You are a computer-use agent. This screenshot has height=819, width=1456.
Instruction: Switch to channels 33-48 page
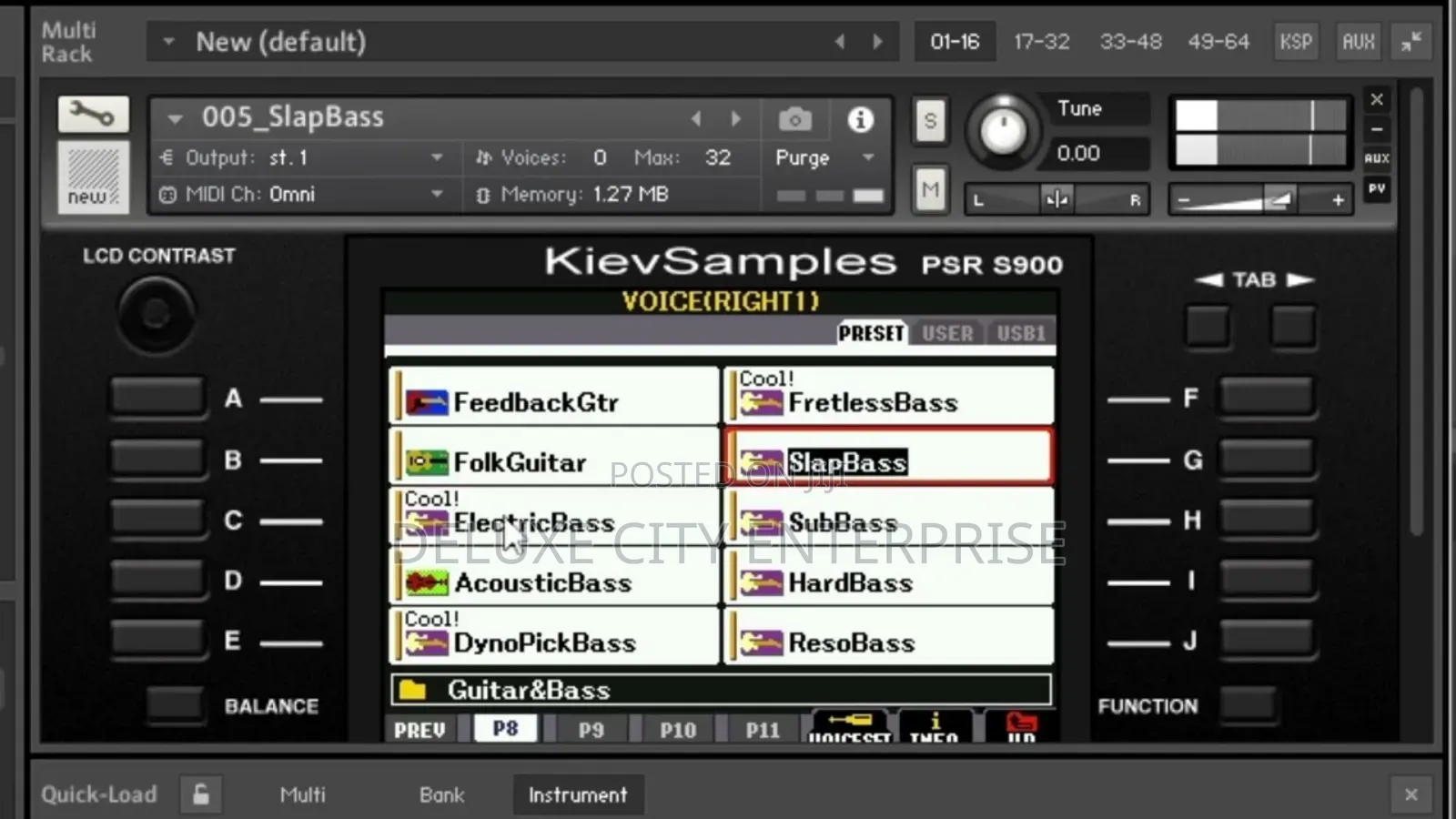pos(1130,42)
